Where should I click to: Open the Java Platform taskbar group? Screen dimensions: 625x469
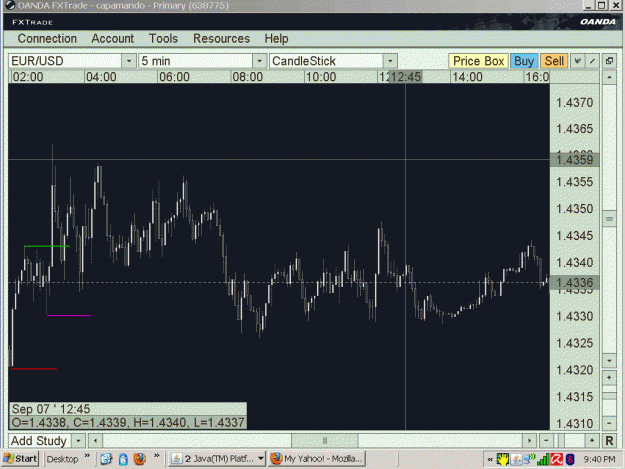point(217,459)
